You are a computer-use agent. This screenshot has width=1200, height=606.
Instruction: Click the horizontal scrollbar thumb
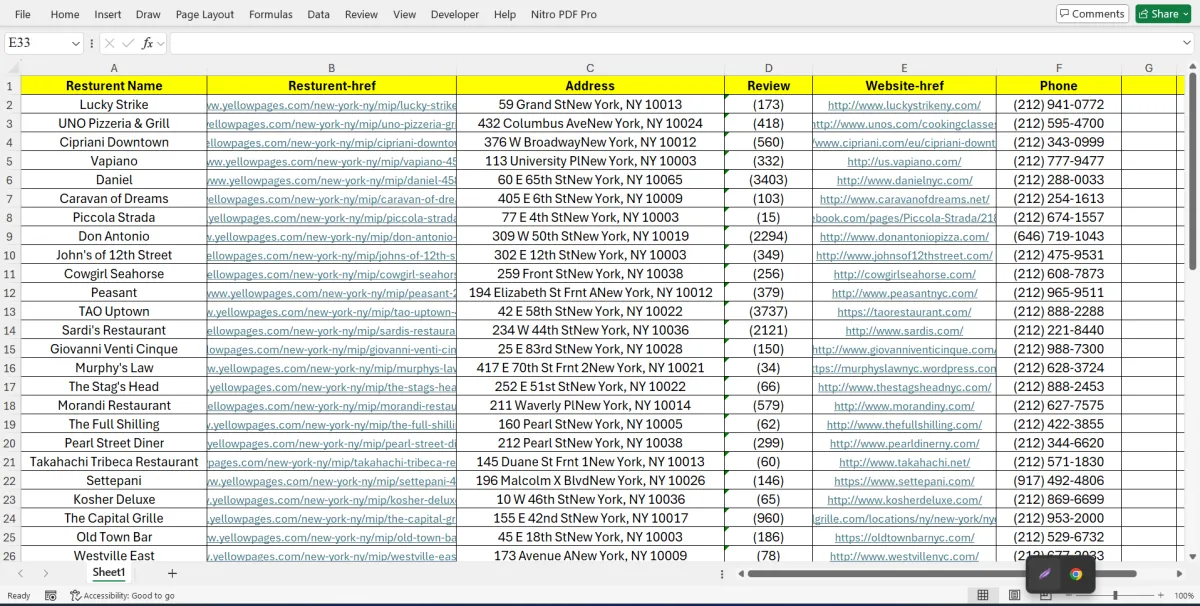(x=941, y=574)
